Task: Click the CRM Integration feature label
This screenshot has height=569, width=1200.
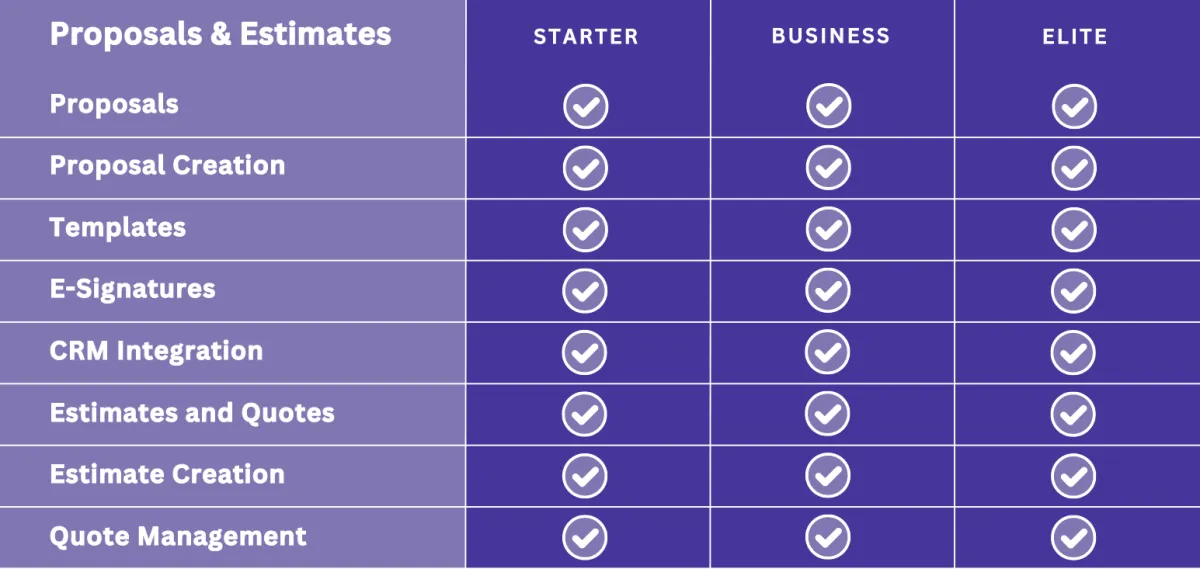Action: tap(156, 351)
